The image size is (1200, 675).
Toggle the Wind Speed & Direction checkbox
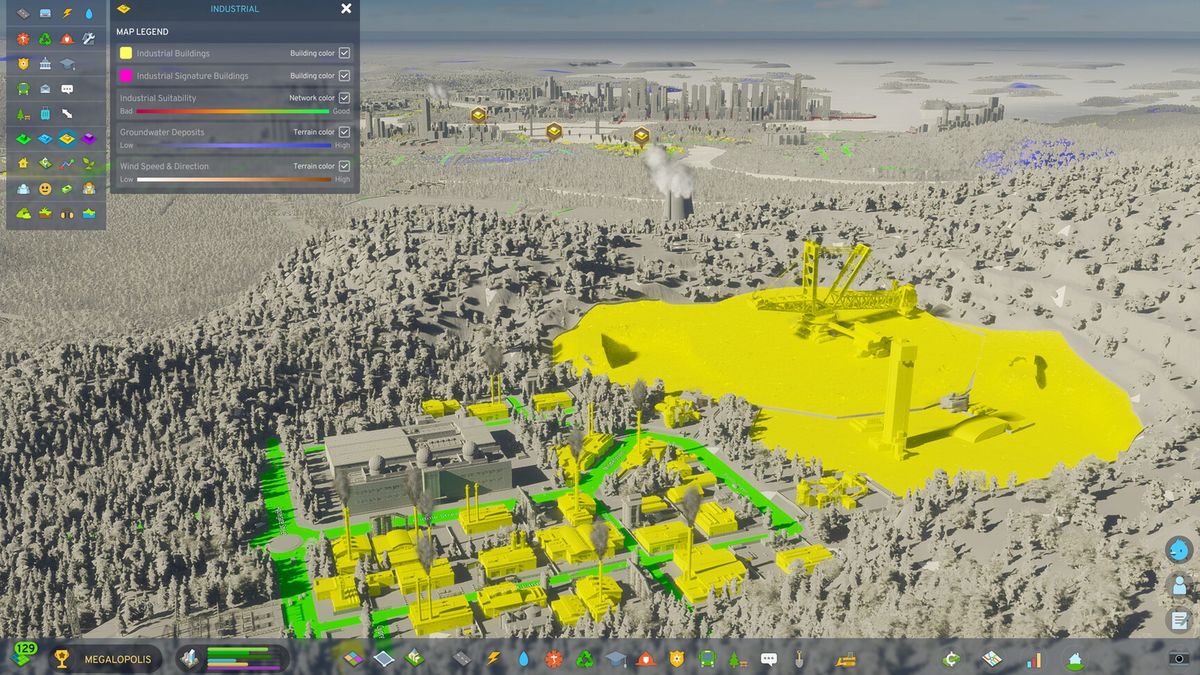pyautogui.click(x=344, y=166)
